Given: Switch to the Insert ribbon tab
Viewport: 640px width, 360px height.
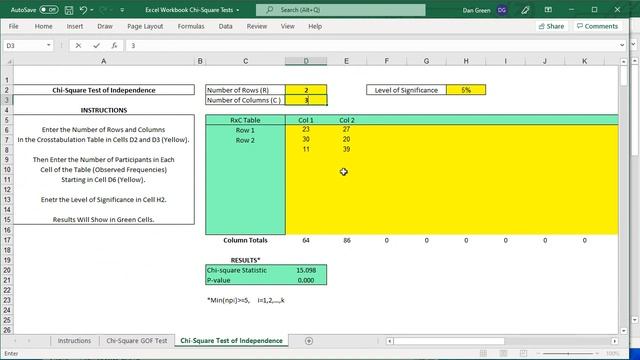Looking at the screenshot, I should [x=75, y=26].
